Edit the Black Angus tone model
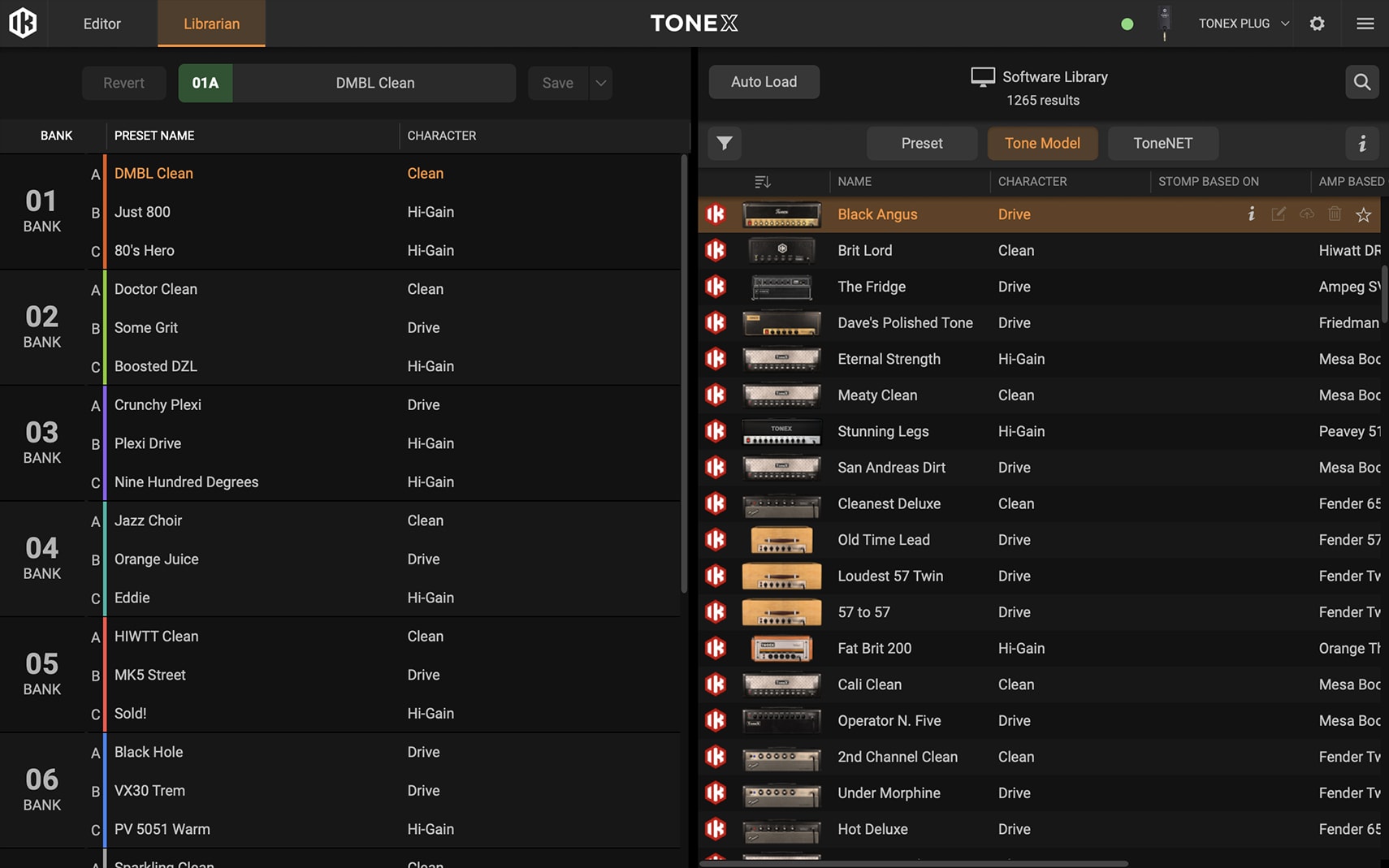Screen dimensions: 1389x868 (x=1278, y=214)
